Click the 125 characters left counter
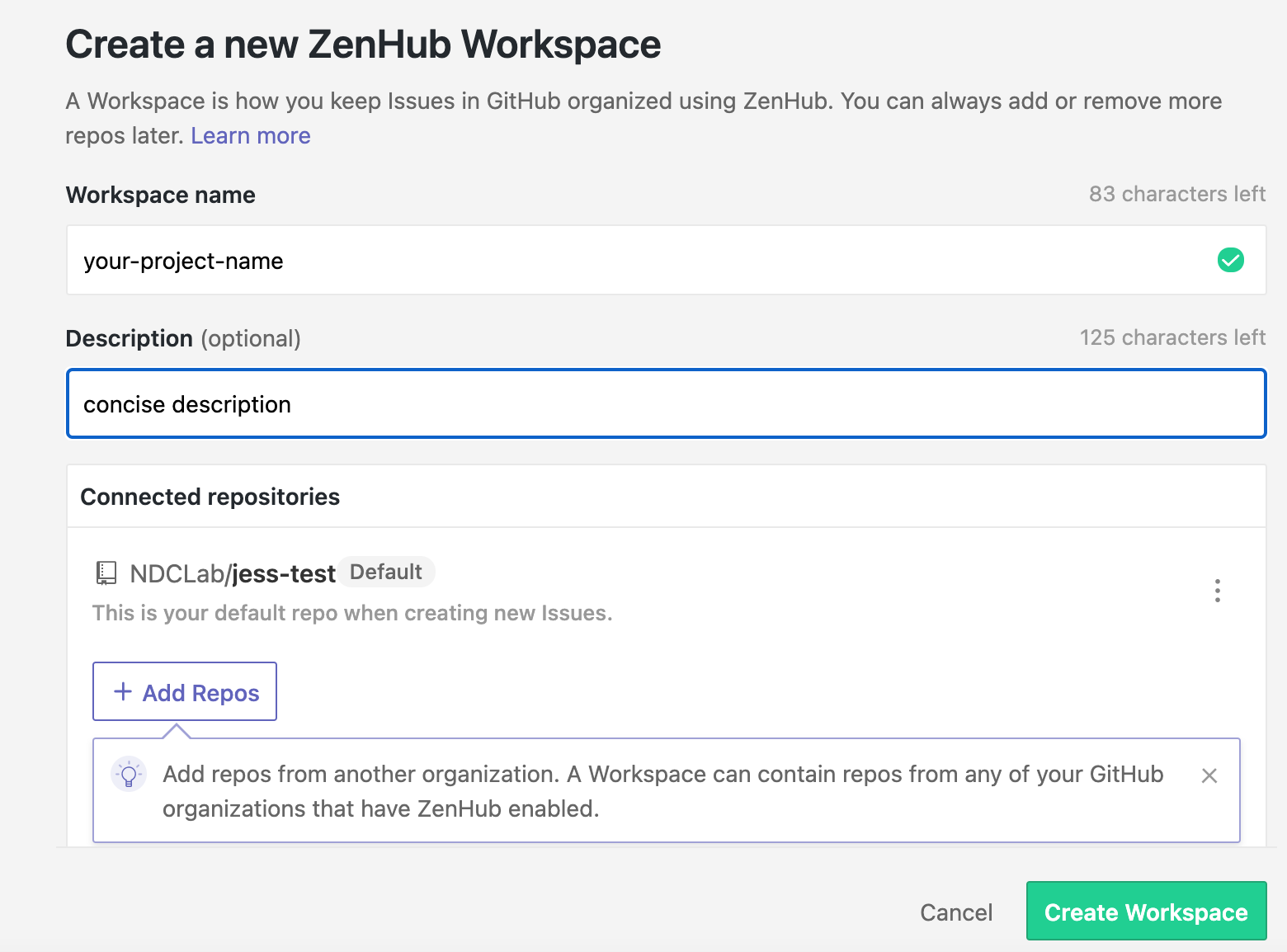1287x952 pixels. 1171,338
